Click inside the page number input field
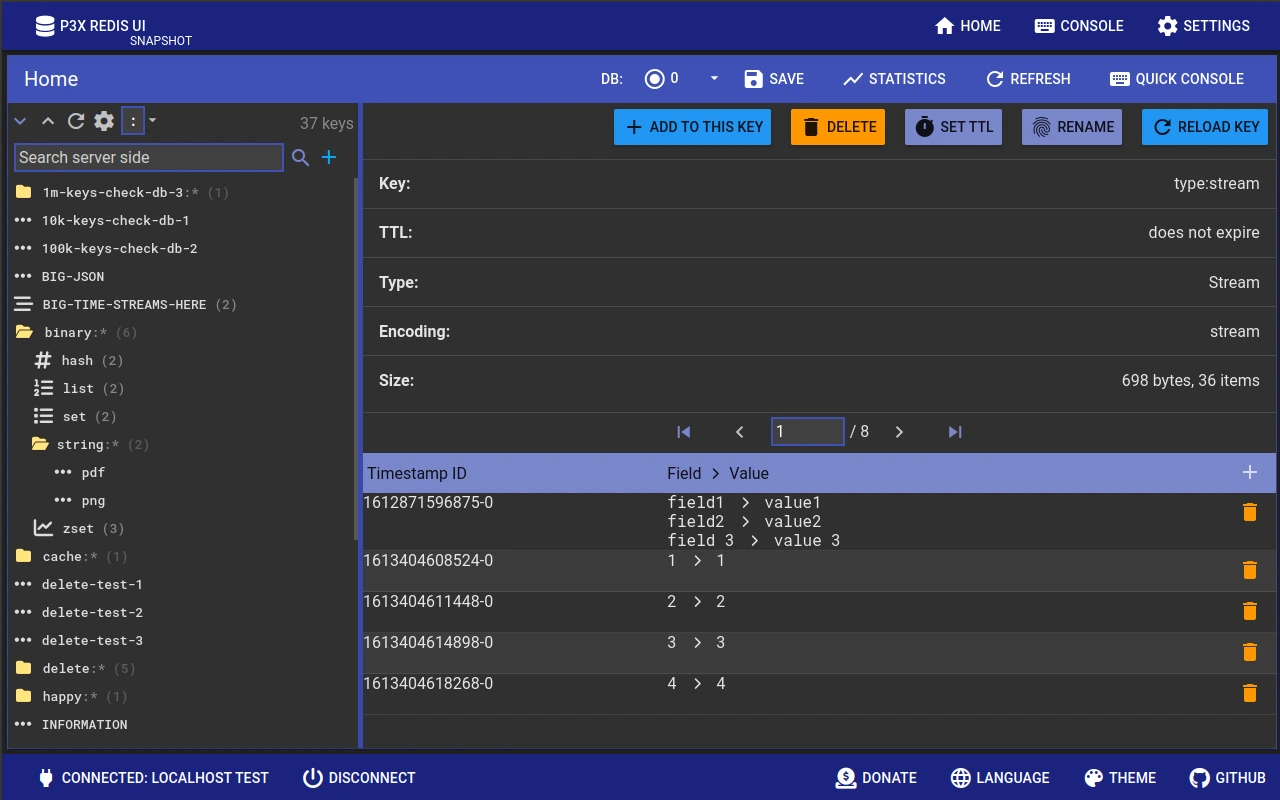1280x800 pixels. point(807,431)
